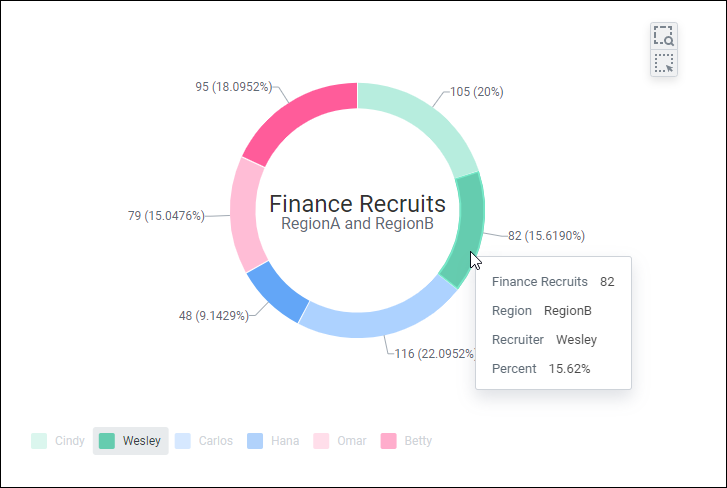Click the Wesley green legend swatch
The image size is (727, 488).
point(107,441)
